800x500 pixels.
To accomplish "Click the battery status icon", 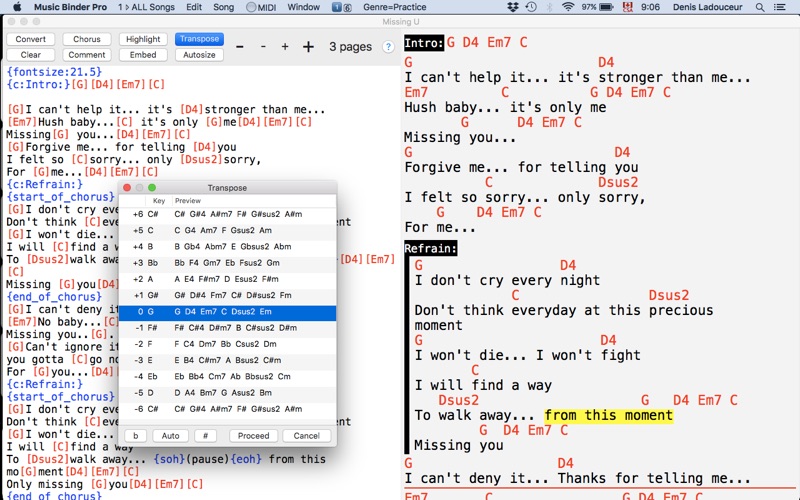I will click(x=607, y=7).
